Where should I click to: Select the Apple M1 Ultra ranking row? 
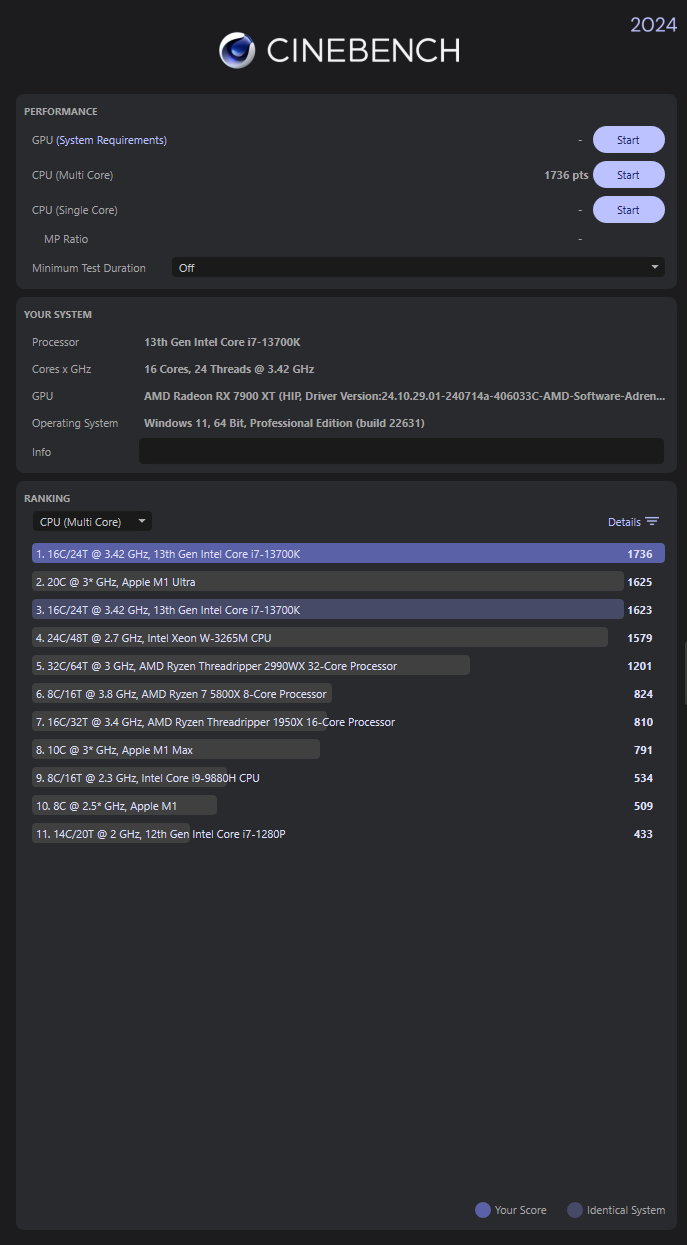click(348, 582)
